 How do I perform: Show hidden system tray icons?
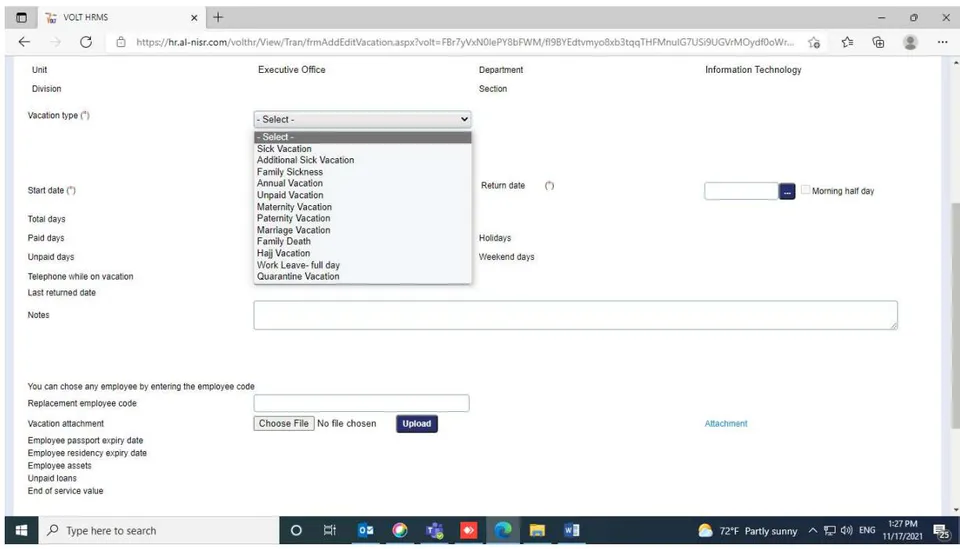(812, 531)
